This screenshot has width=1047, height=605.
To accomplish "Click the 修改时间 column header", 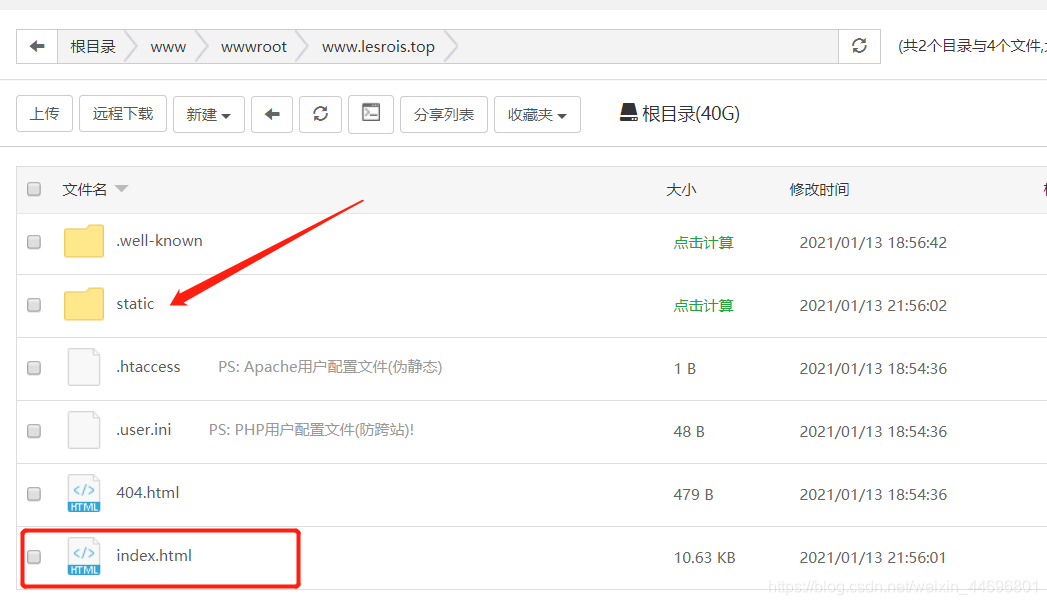I will [x=819, y=190].
